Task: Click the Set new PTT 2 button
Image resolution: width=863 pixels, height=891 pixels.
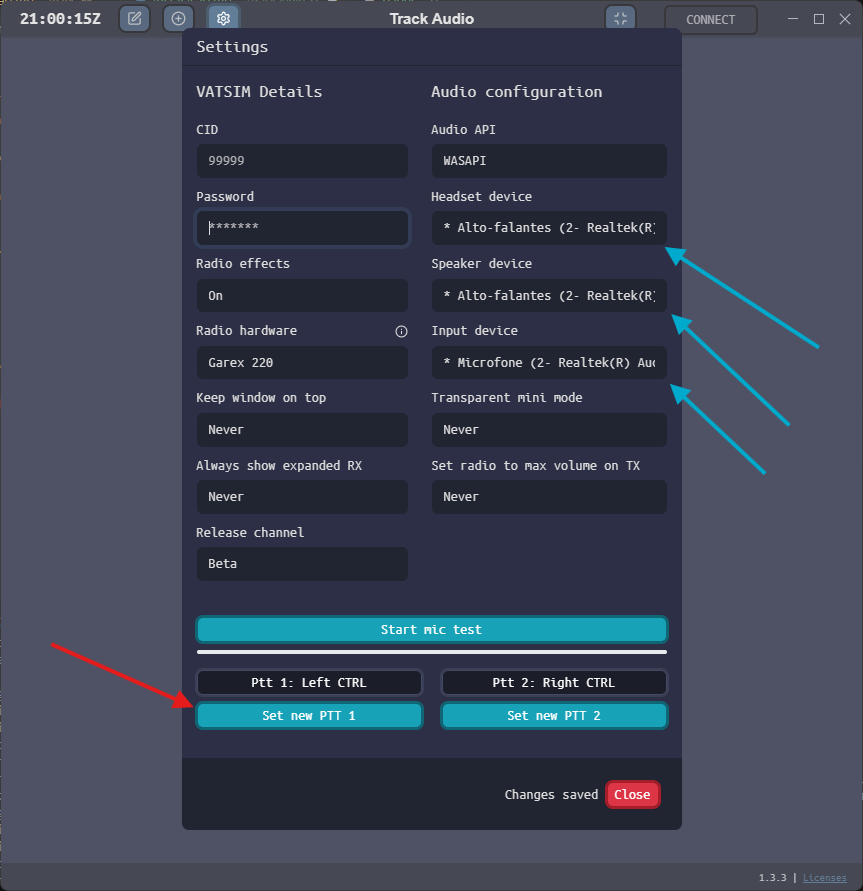Action: pos(553,716)
